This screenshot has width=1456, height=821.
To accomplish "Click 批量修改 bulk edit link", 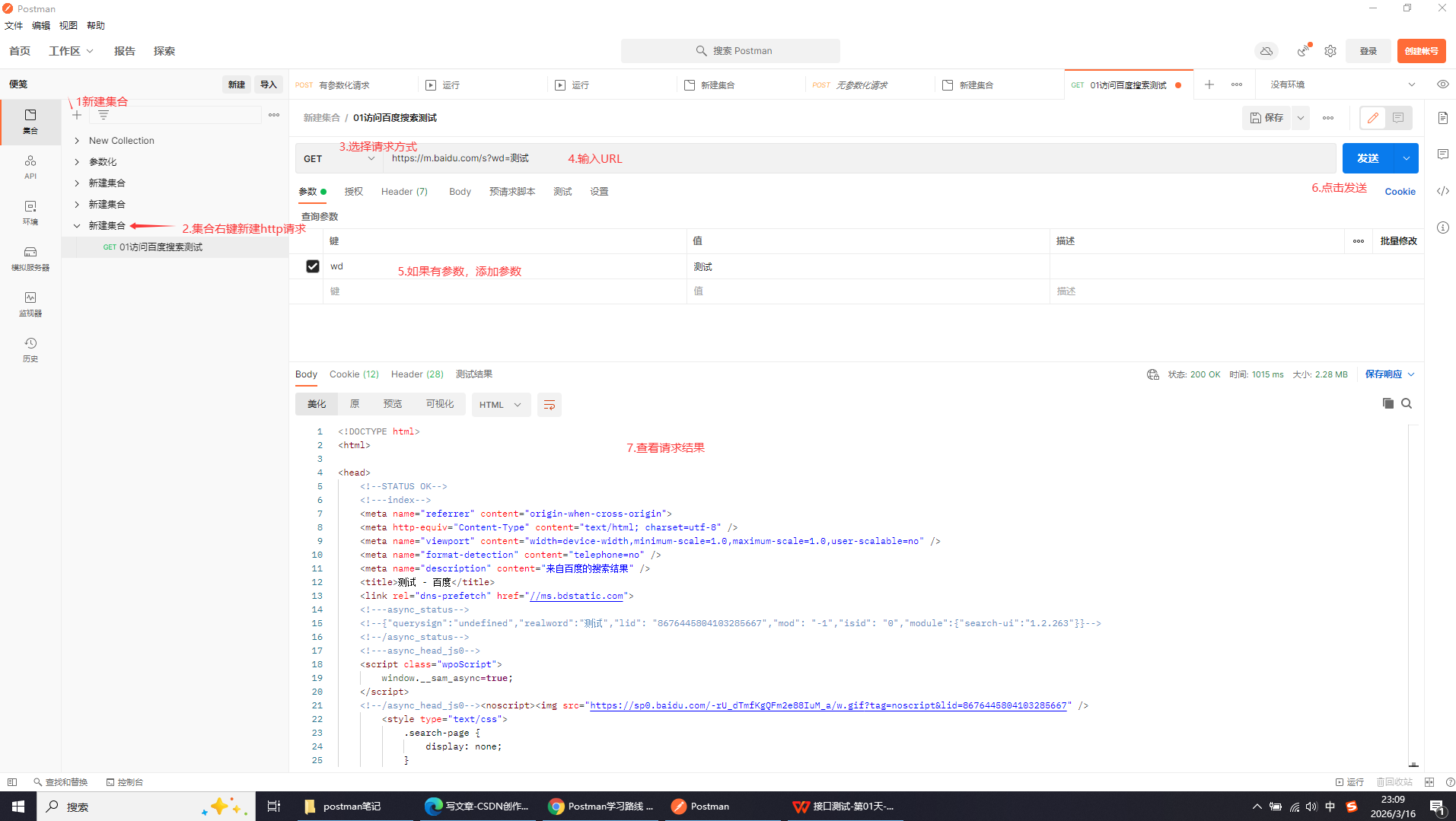I will pyautogui.click(x=1398, y=241).
